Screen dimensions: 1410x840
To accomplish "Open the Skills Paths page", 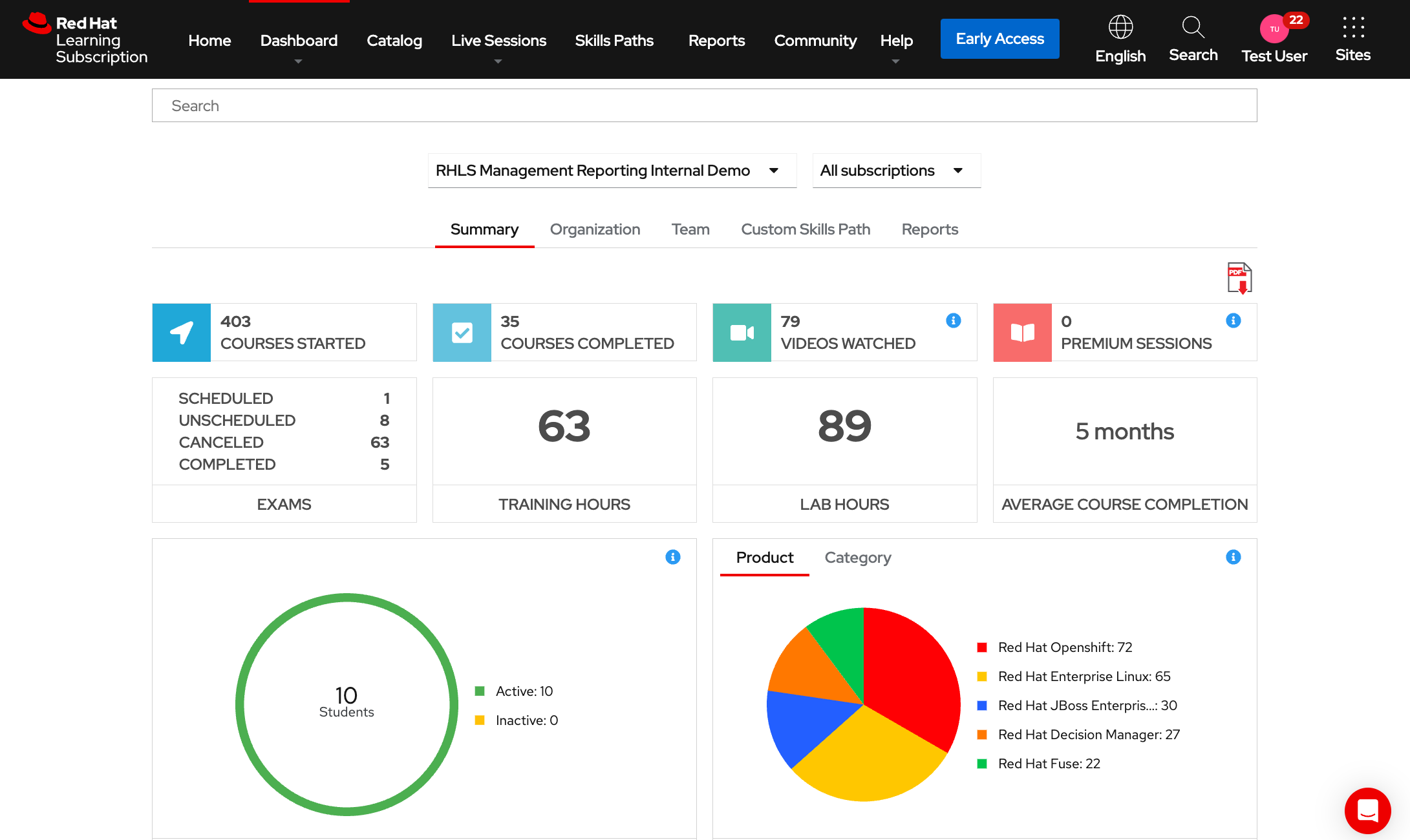I will pos(614,40).
